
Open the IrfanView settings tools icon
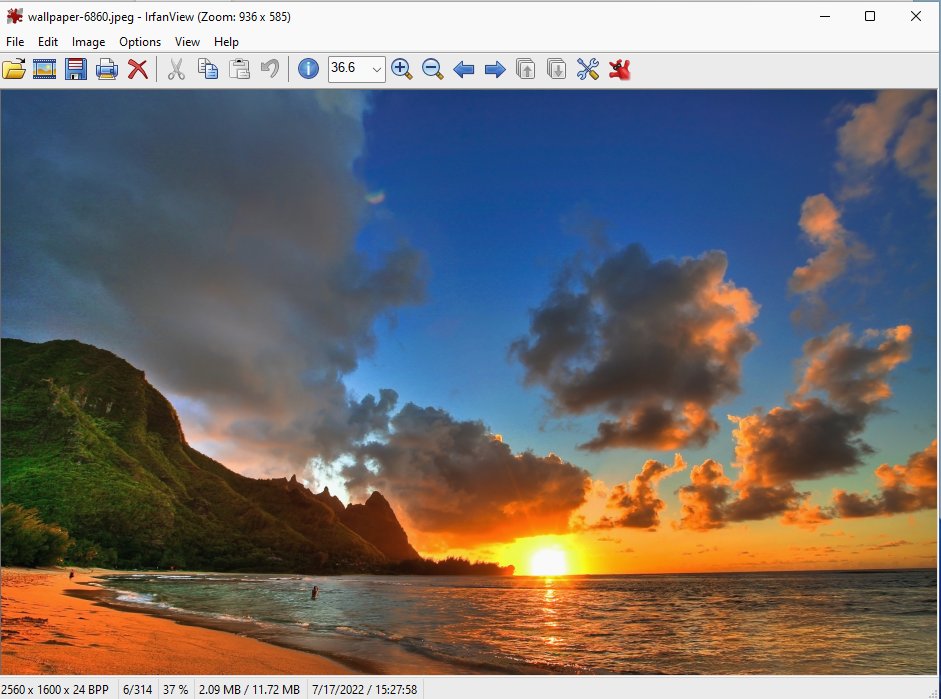(588, 69)
